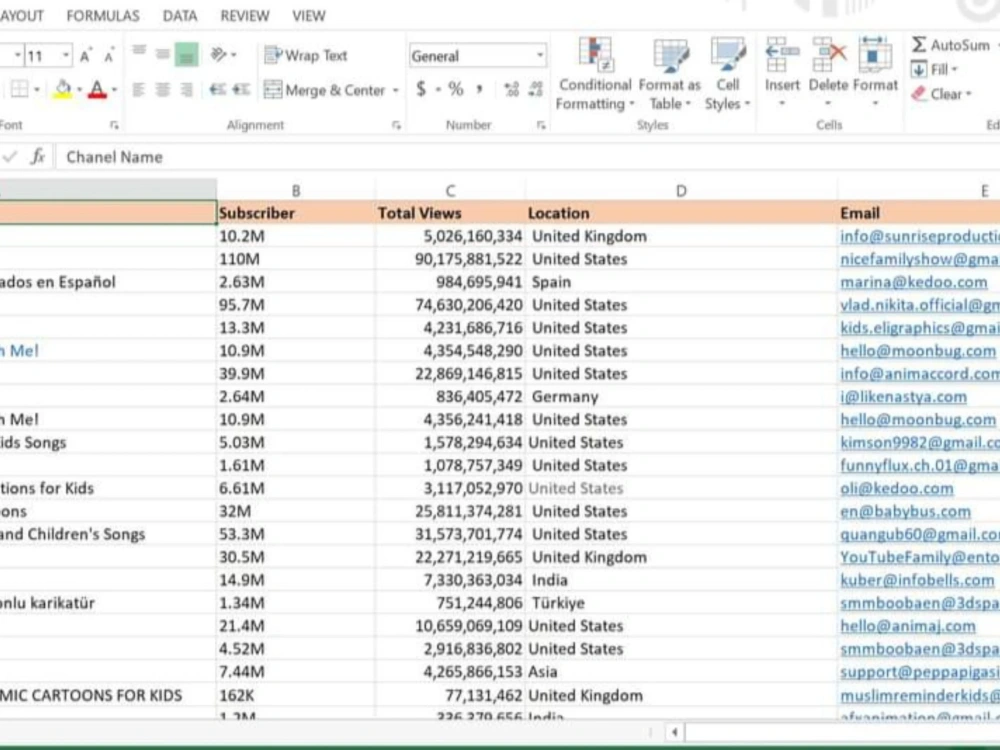Open the marina@kedoo.com email link
1000x750 pixels.
[x=913, y=282]
